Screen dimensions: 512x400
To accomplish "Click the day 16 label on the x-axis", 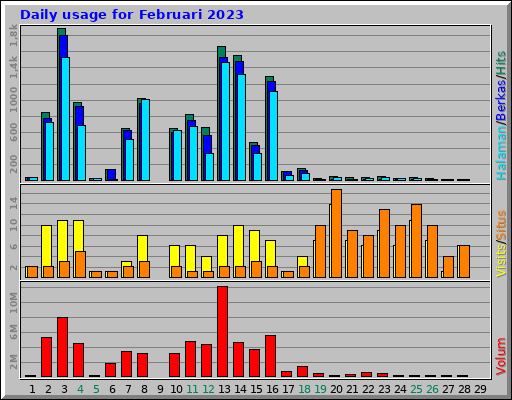I will (272, 389).
